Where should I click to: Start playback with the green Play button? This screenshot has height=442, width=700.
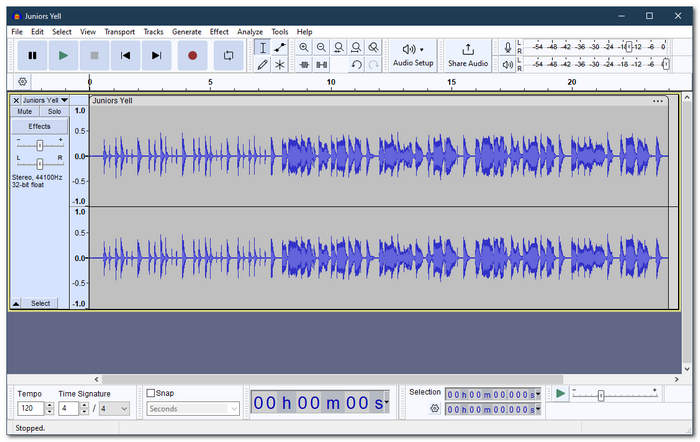[x=63, y=55]
